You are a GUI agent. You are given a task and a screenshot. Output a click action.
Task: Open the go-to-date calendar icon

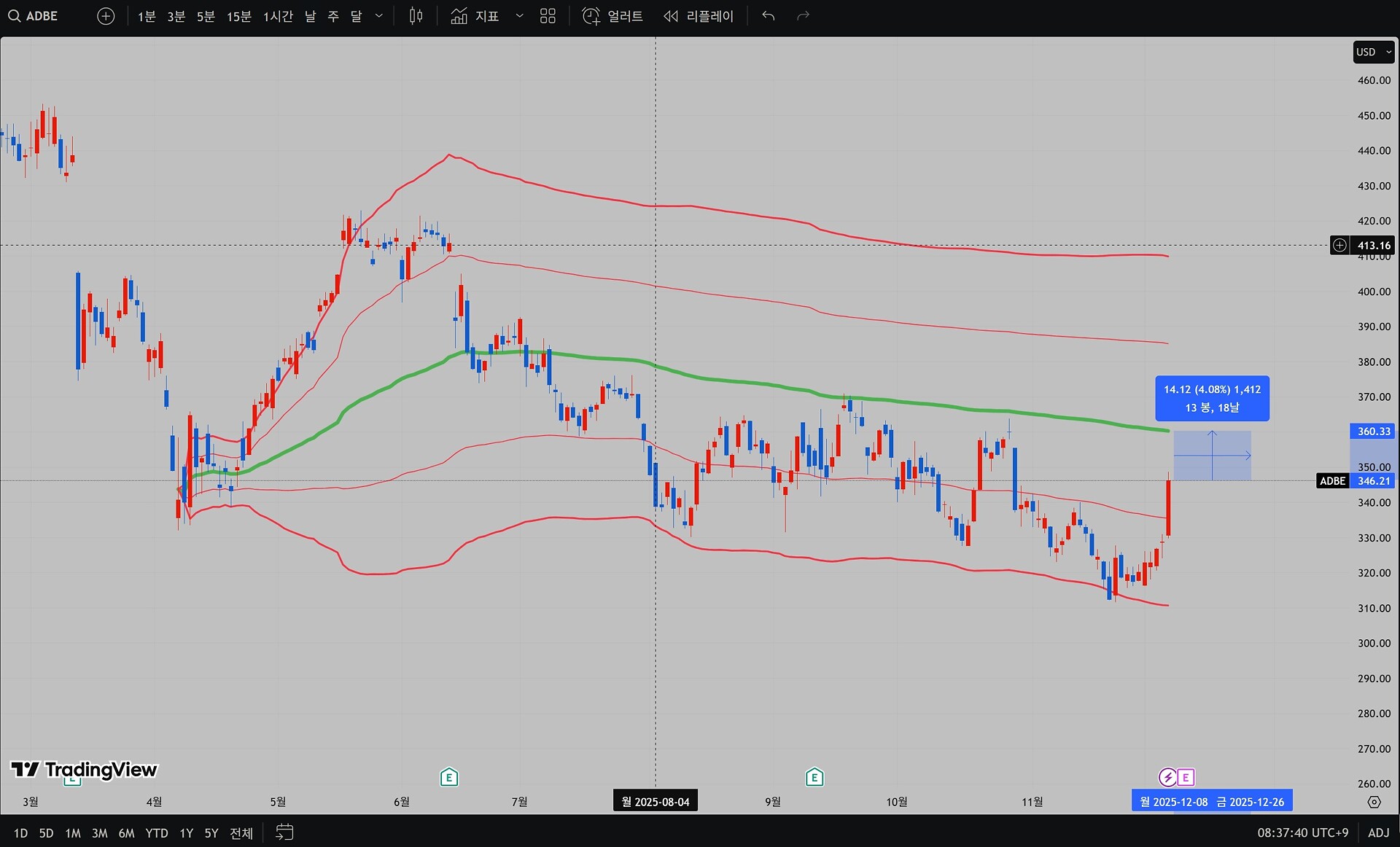(284, 832)
